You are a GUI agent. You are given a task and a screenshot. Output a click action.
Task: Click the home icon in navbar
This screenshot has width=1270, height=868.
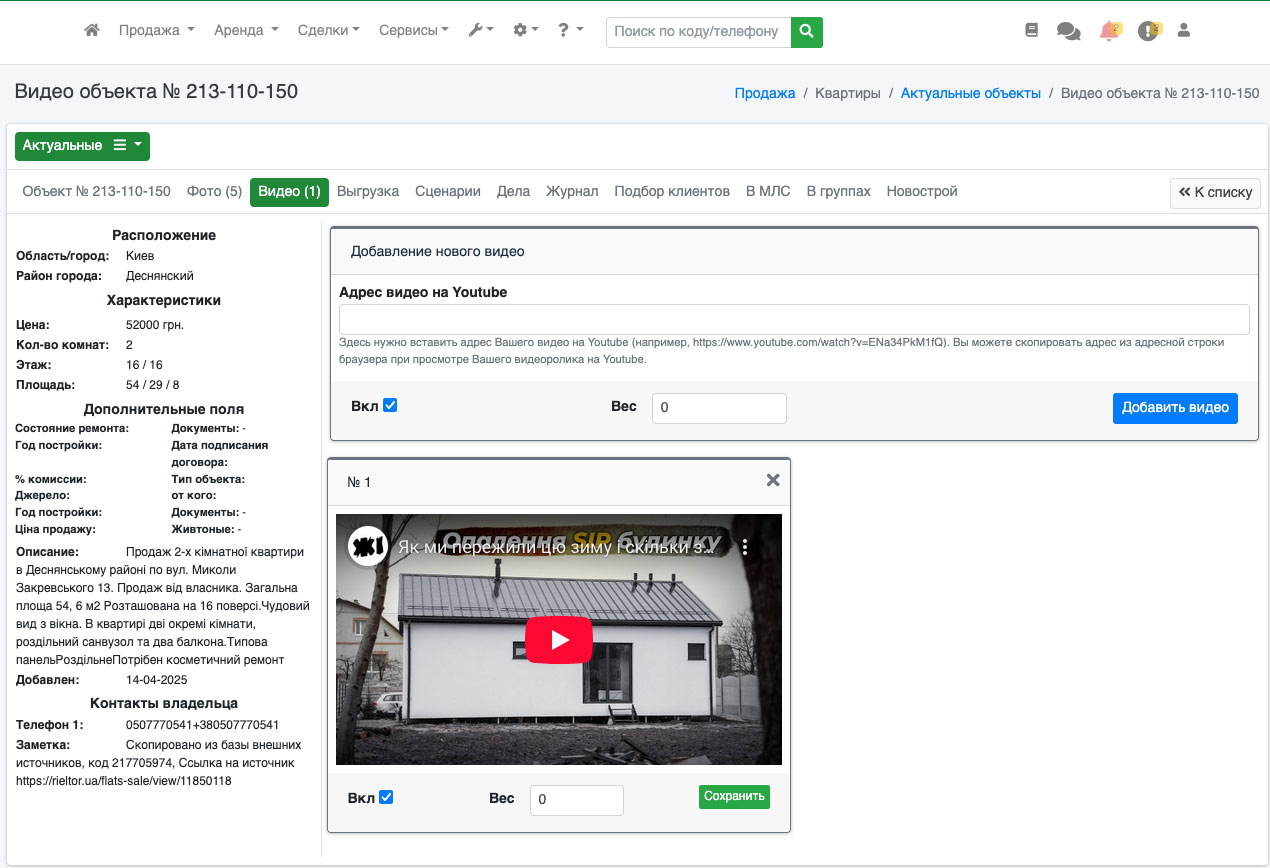[x=92, y=31]
